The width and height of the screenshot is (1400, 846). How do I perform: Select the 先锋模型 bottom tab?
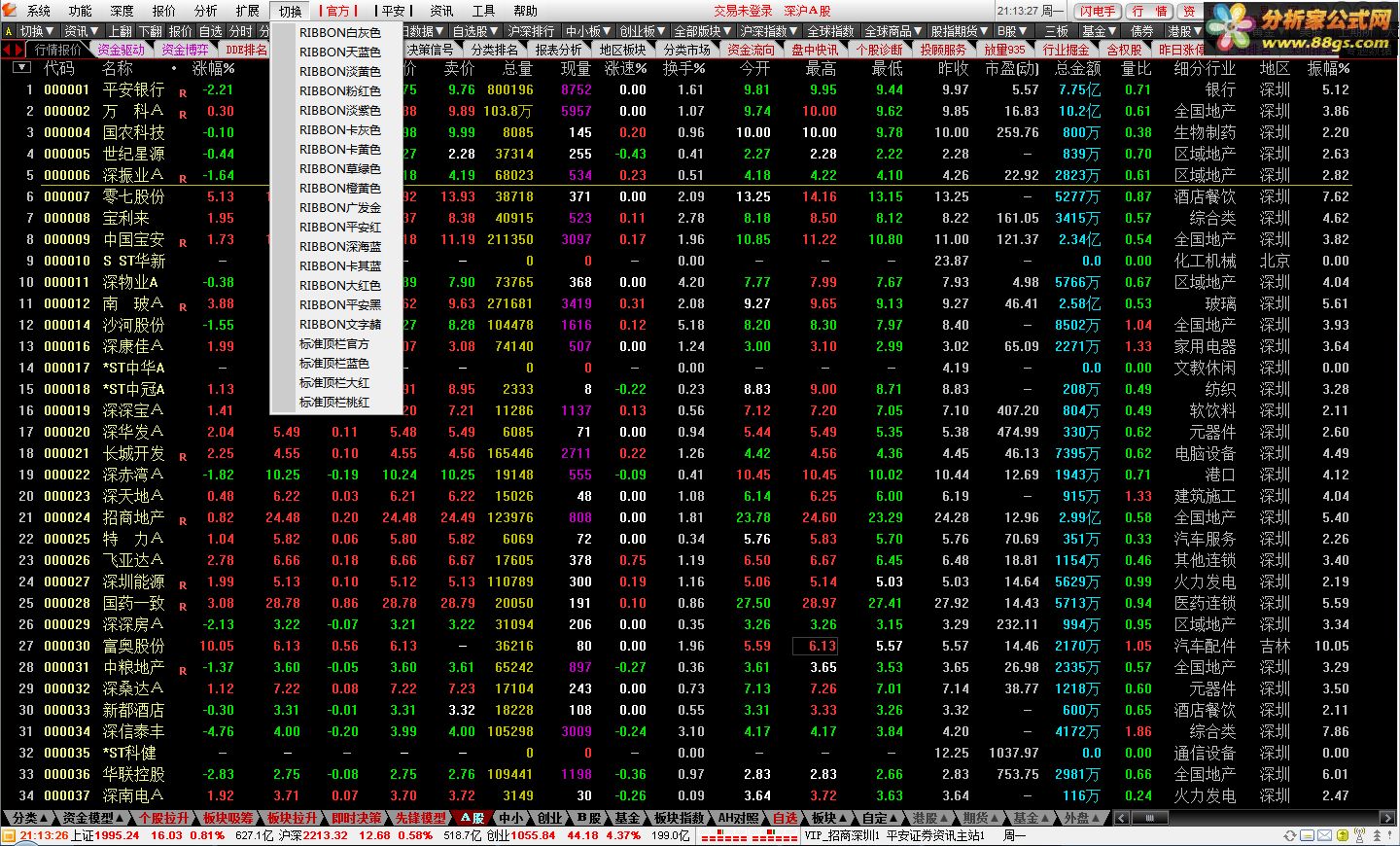pyautogui.click(x=421, y=818)
